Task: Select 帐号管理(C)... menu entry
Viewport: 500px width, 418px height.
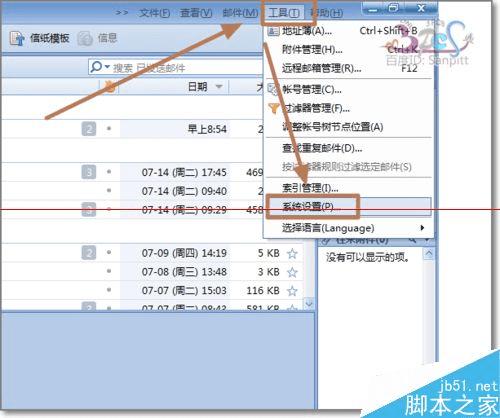Action: [x=348, y=89]
